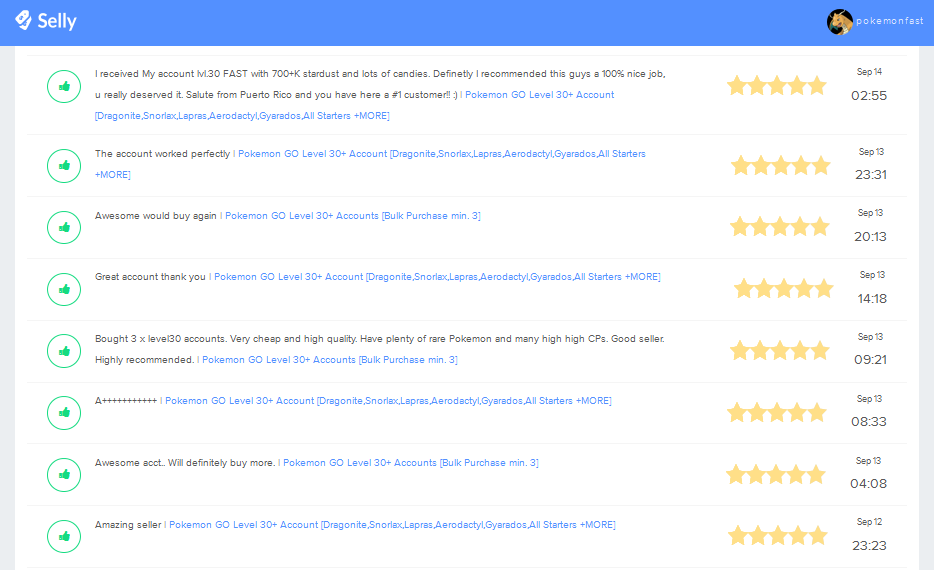The width and height of the screenshot is (934, 570).
Task: Click the '23:31' timestamp
Action: pos(871,175)
